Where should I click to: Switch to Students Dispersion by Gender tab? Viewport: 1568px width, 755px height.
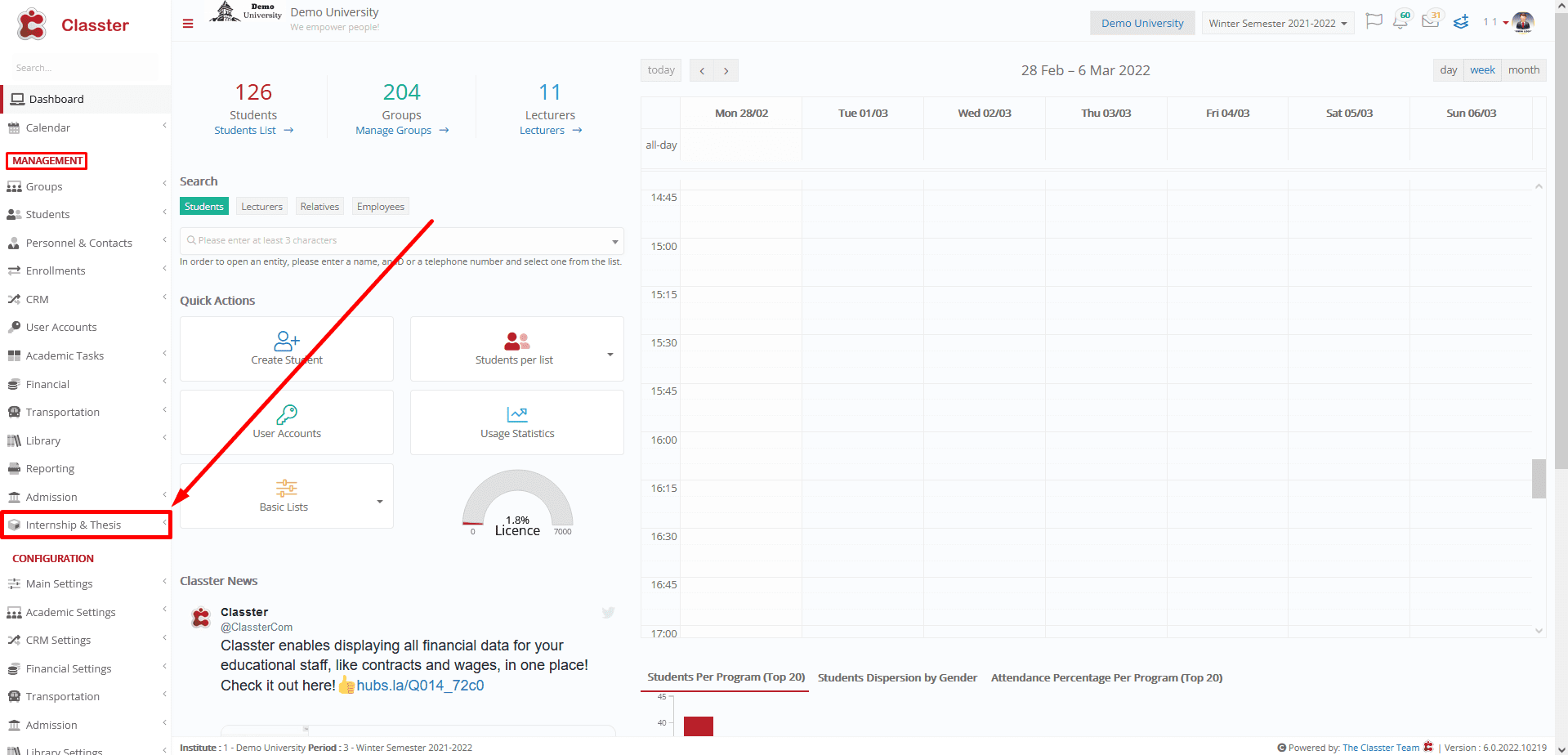click(897, 677)
